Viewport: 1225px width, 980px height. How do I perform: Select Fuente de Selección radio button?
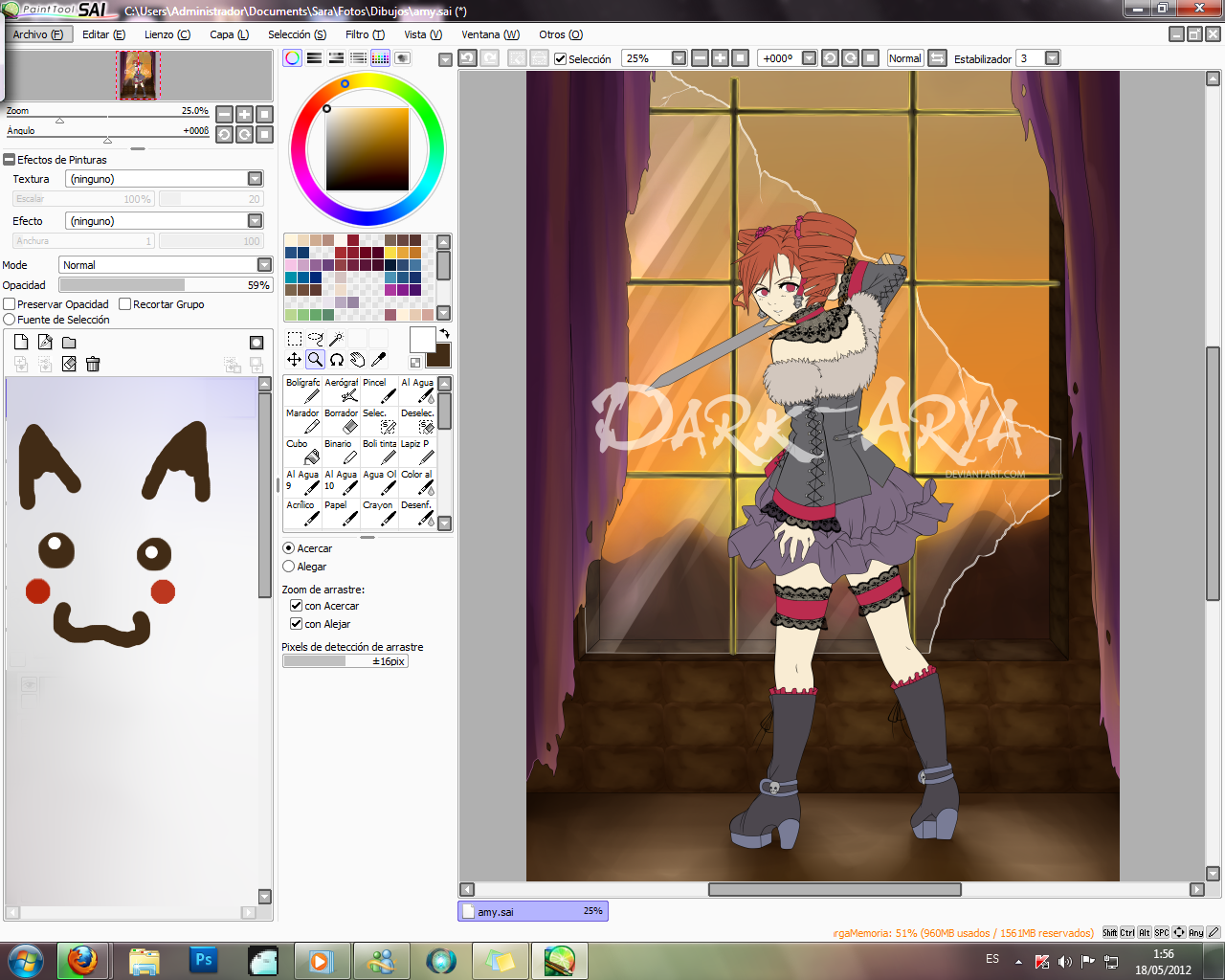pyautogui.click(x=10, y=320)
